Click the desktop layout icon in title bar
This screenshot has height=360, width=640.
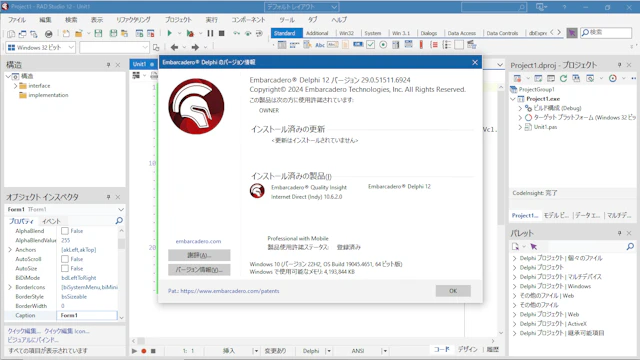point(541,7)
